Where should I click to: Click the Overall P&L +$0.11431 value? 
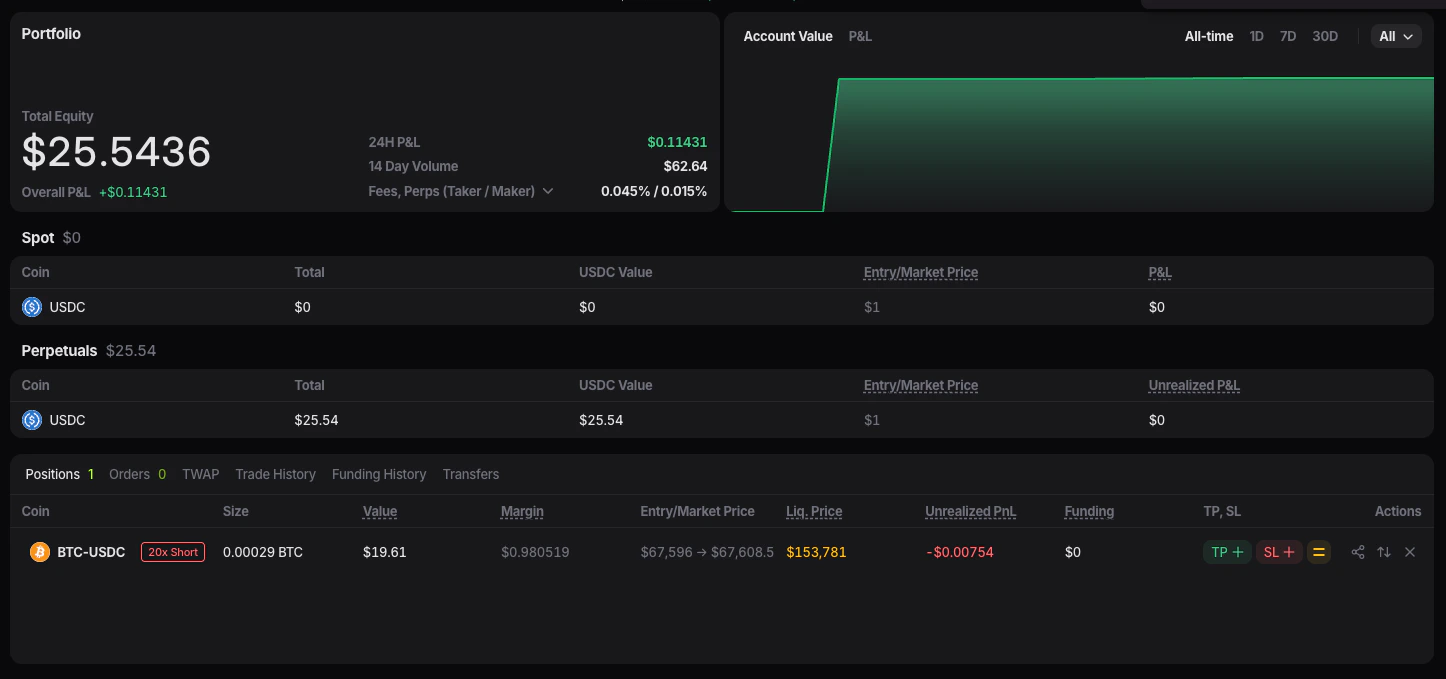pos(133,192)
